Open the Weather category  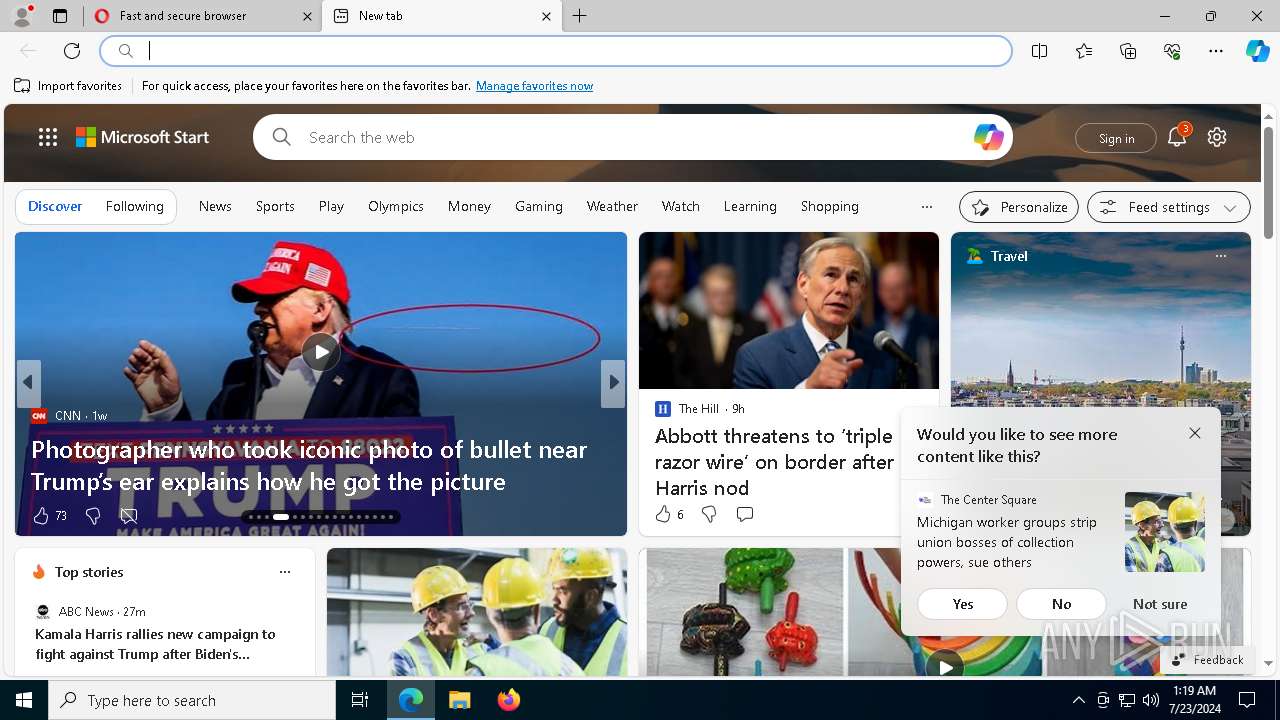[612, 206]
